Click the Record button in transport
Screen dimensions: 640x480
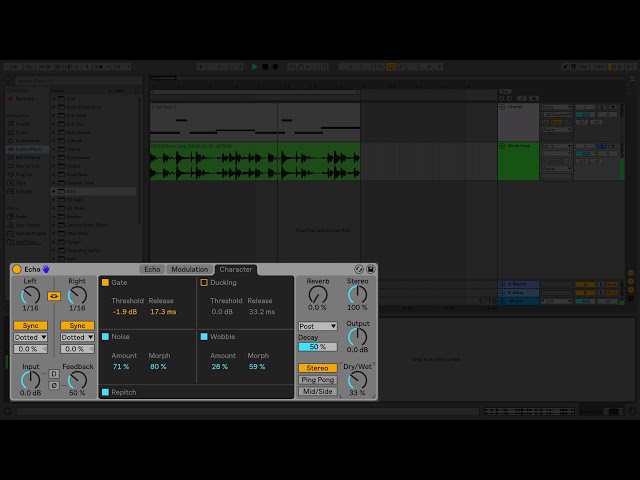pos(276,67)
